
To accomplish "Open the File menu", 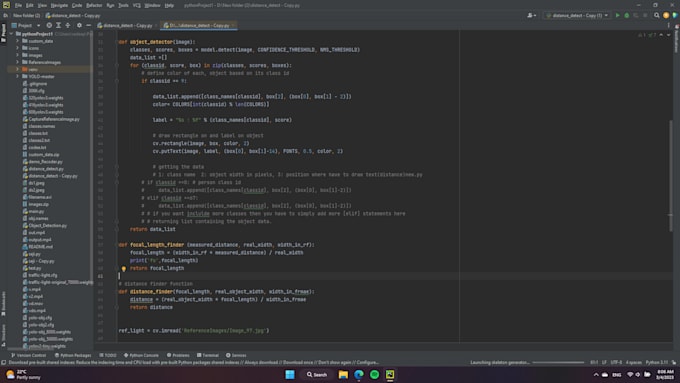I will (18, 5).
